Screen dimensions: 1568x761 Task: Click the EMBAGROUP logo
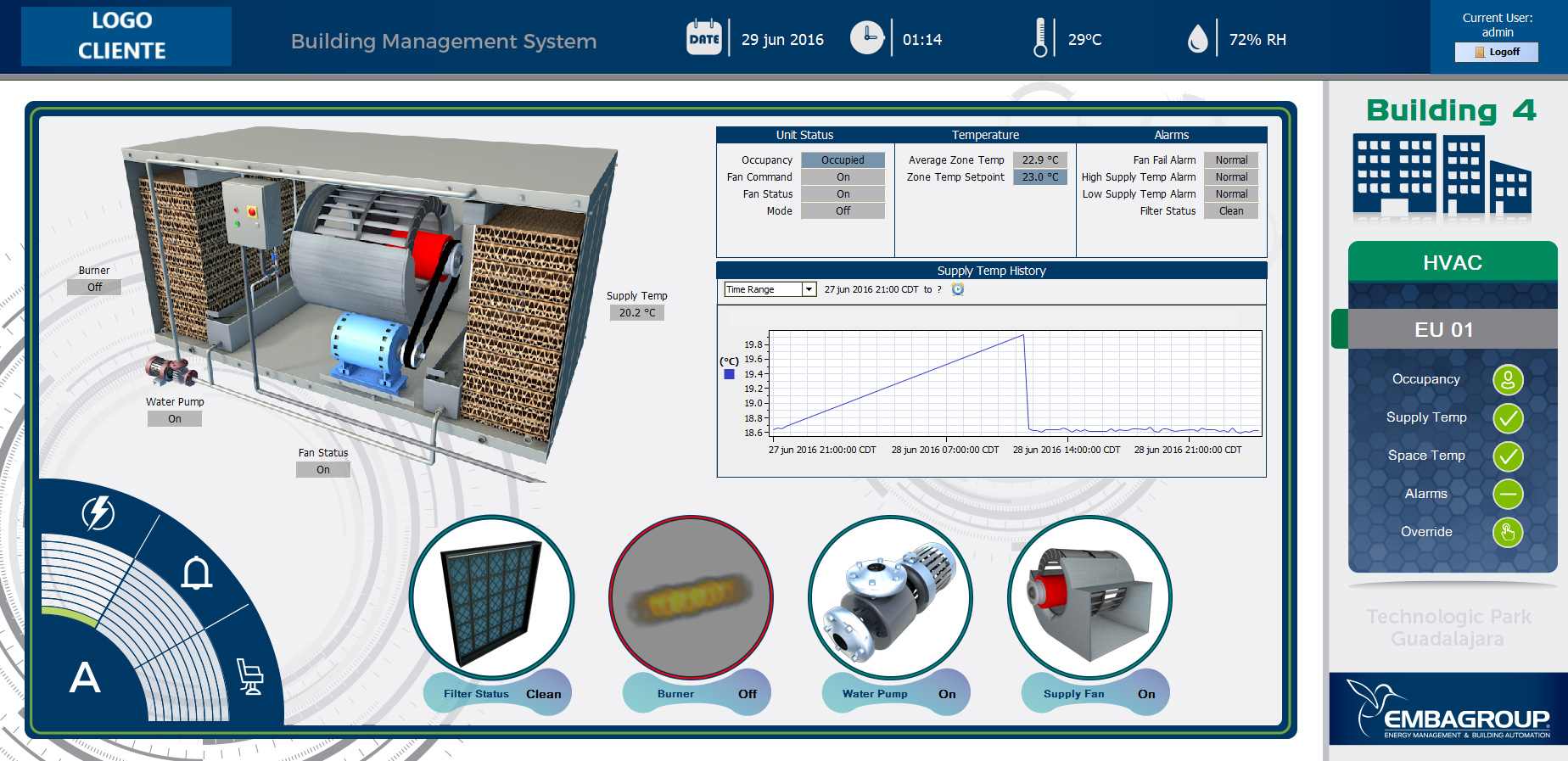point(1448,709)
